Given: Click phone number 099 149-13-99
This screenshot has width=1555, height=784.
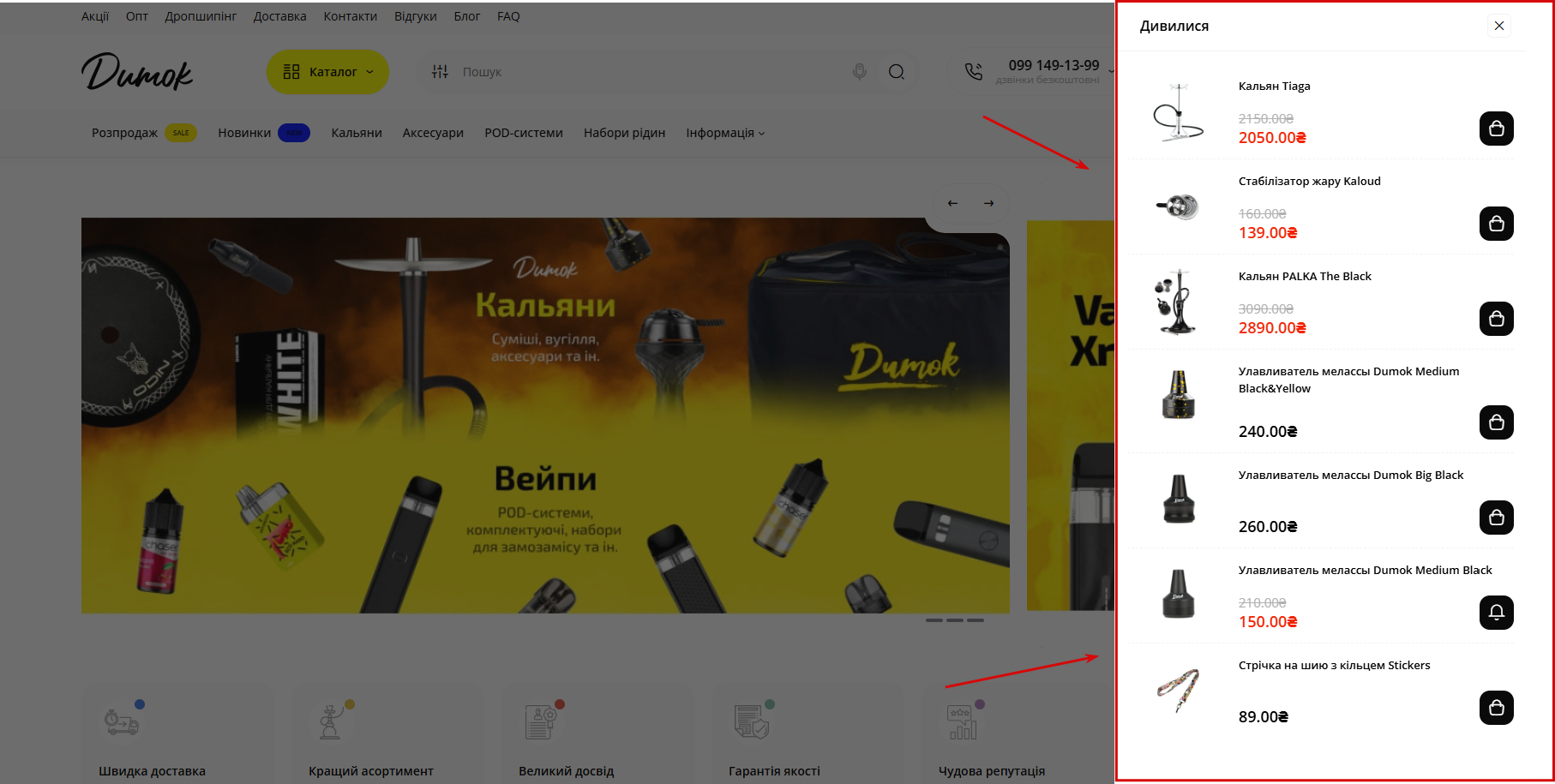Looking at the screenshot, I should (1054, 65).
